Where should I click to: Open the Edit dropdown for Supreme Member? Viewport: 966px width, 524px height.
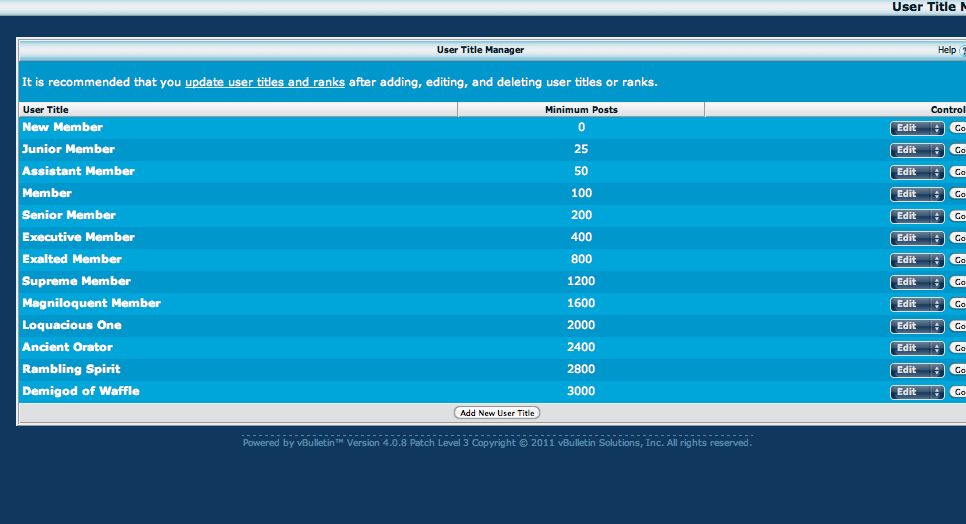pyautogui.click(x=916, y=282)
